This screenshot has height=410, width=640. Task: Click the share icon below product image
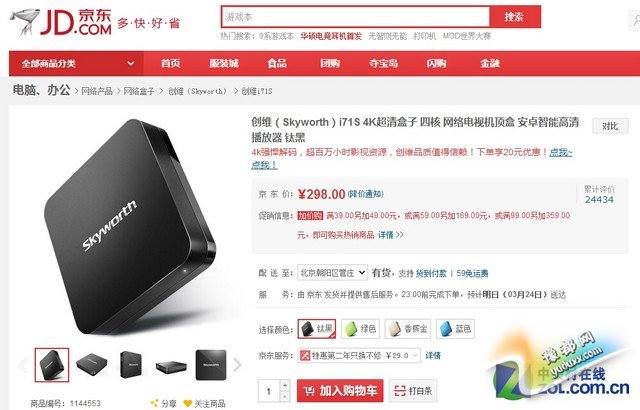coord(154,403)
